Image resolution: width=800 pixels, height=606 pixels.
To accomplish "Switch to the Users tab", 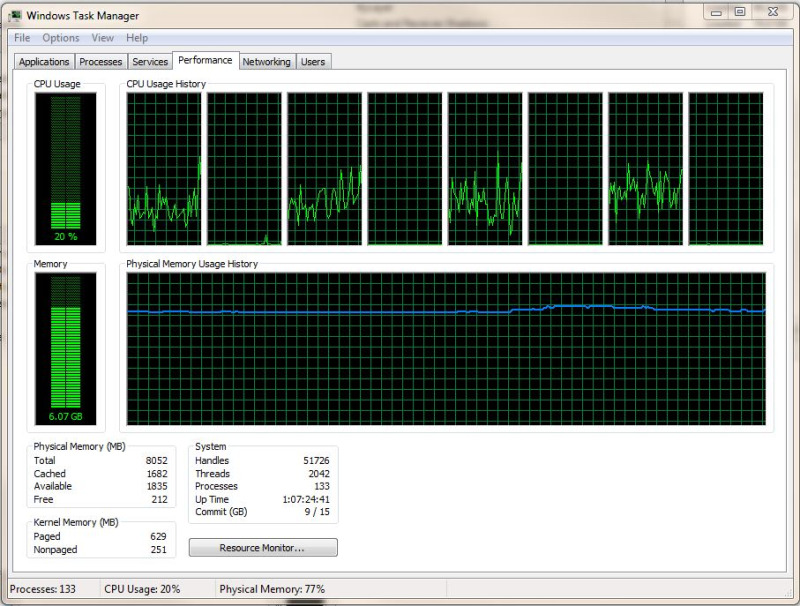I will [313, 61].
